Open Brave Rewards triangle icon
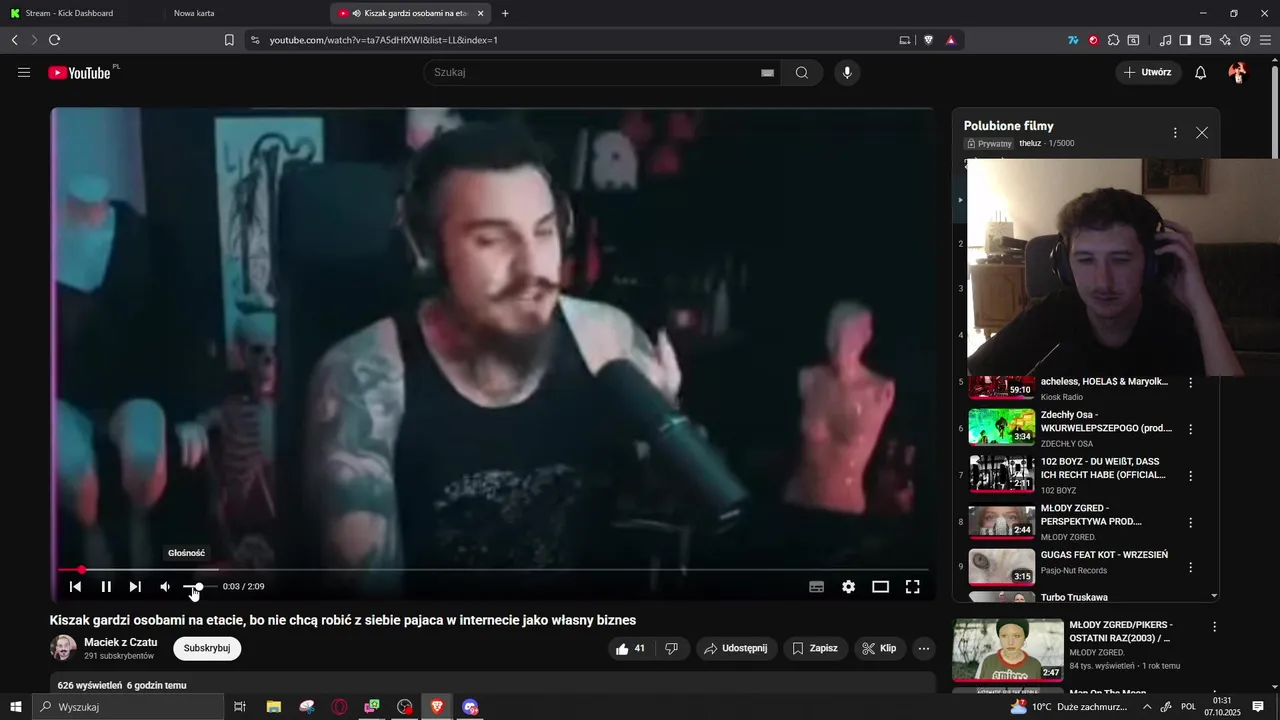This screenshot has height=720, width=1280. pyautogui.click(x=950, y=40)
